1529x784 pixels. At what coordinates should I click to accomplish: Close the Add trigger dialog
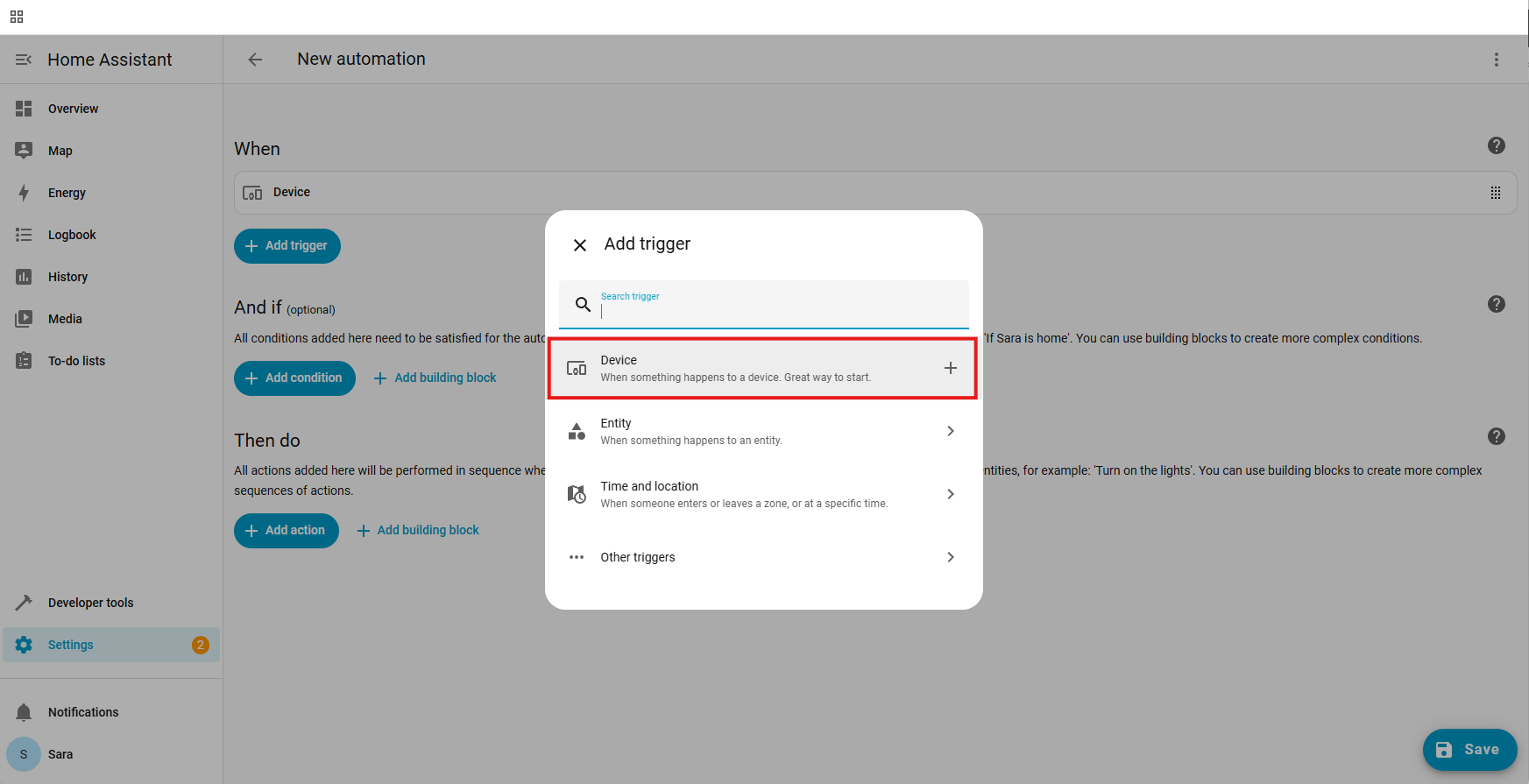579,245
